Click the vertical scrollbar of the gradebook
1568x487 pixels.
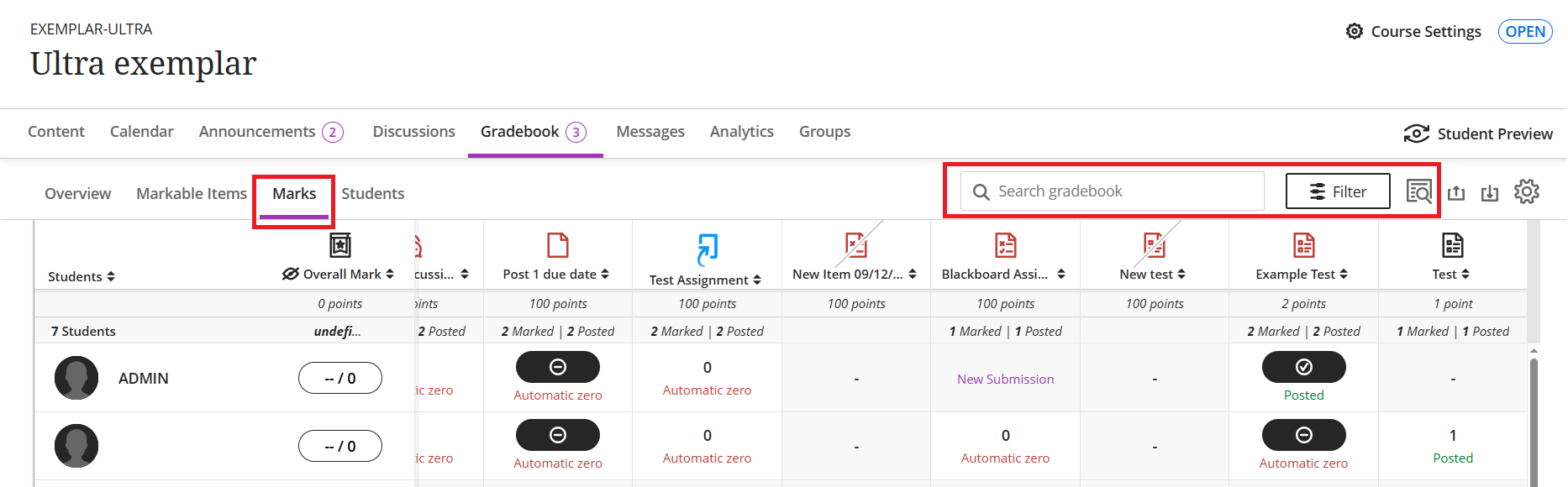pos(1534,420)
